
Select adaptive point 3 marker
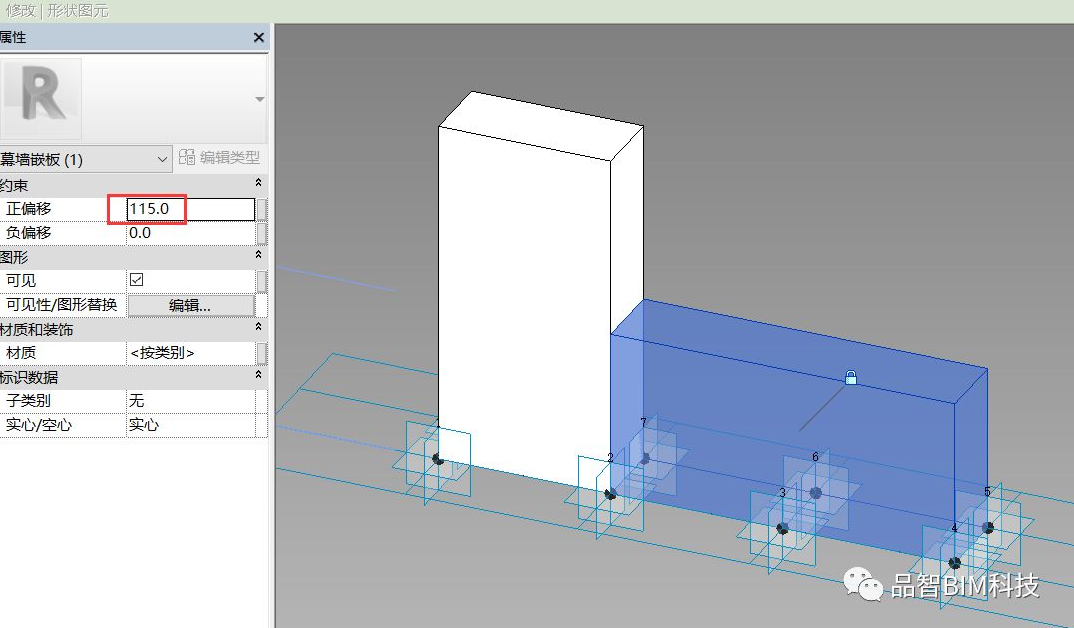pyautogui.click(x=782, y=528)
